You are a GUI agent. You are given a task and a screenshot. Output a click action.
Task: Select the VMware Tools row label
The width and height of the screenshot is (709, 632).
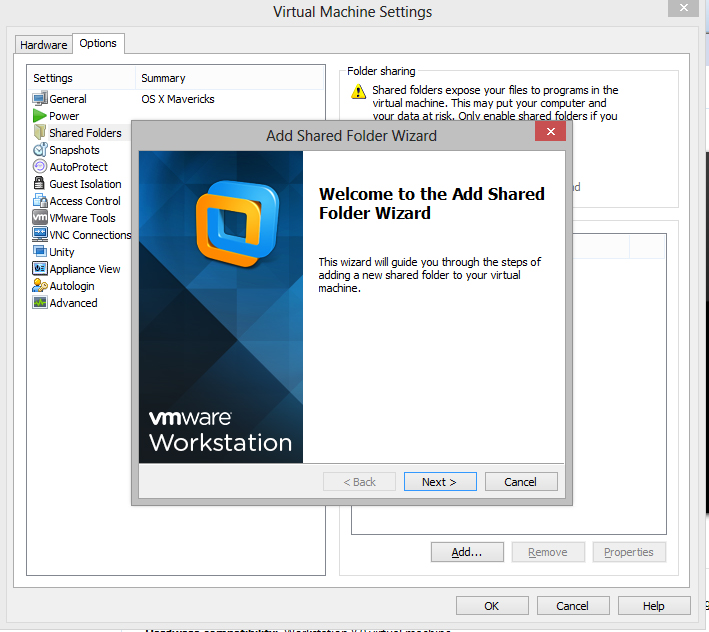tap(82, 218)
